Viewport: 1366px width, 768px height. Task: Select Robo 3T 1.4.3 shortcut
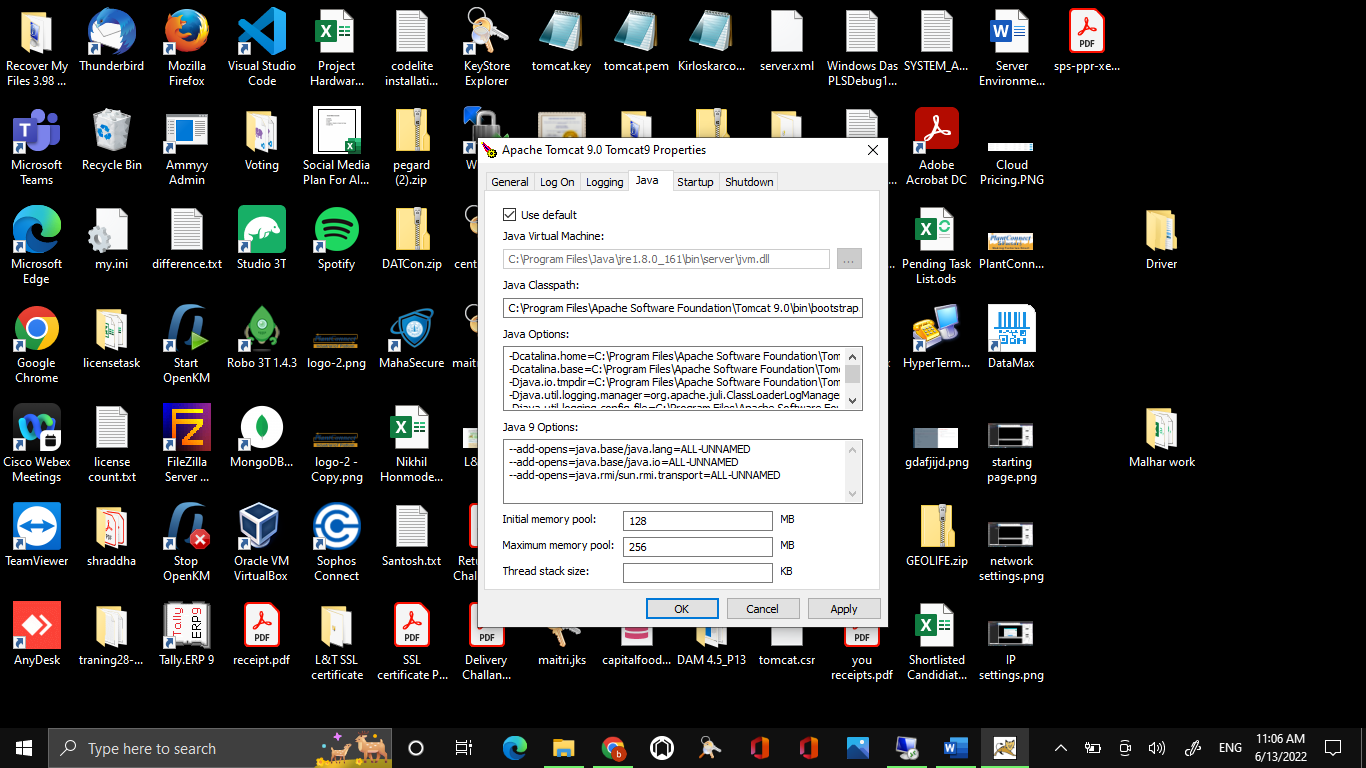point(262,338)
